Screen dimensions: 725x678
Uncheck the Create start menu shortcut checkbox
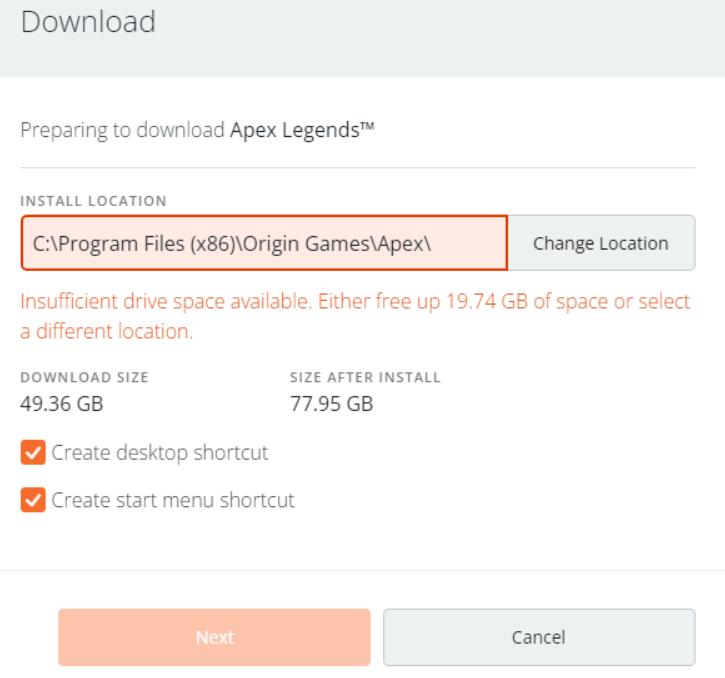tap(33, 499)
